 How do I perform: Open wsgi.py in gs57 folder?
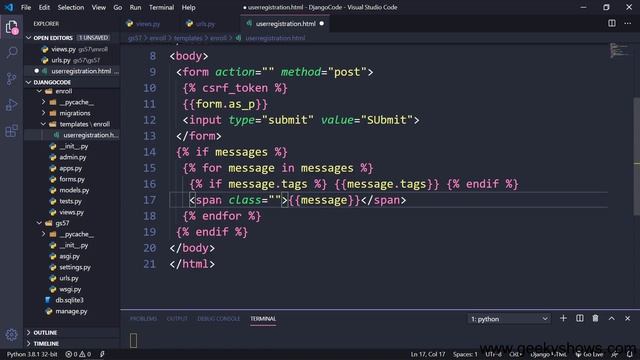pos(72,289)
